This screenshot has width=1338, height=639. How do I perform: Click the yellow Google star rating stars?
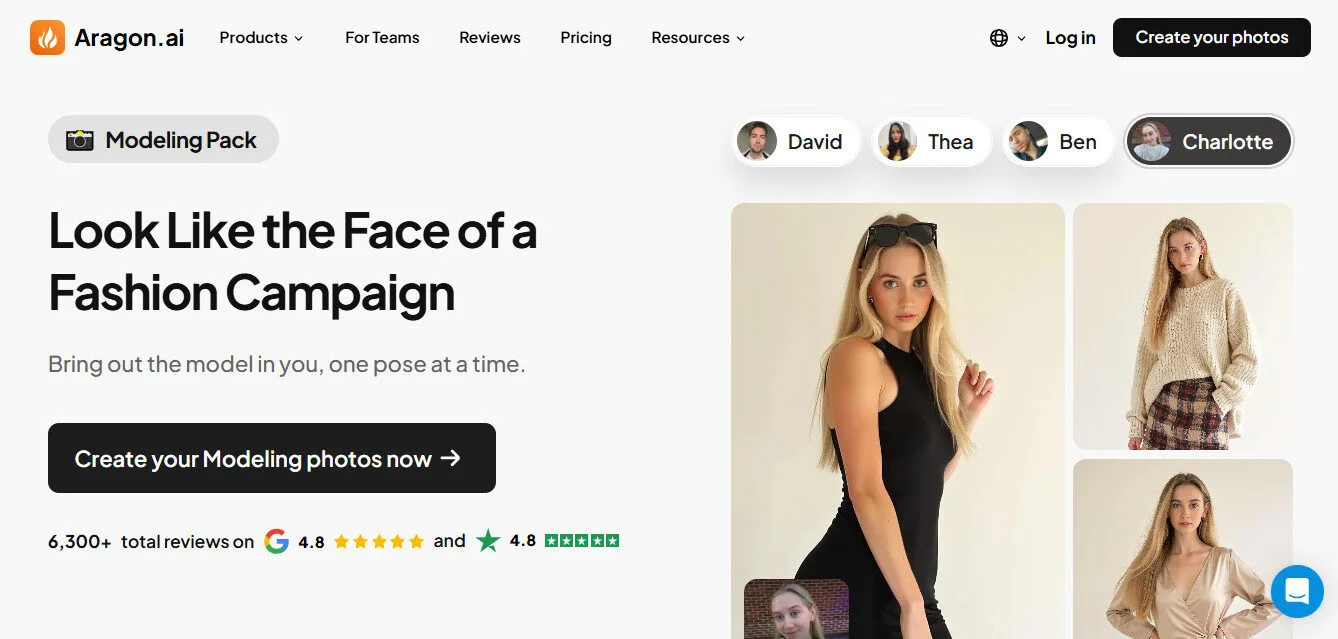click(379, 540)
